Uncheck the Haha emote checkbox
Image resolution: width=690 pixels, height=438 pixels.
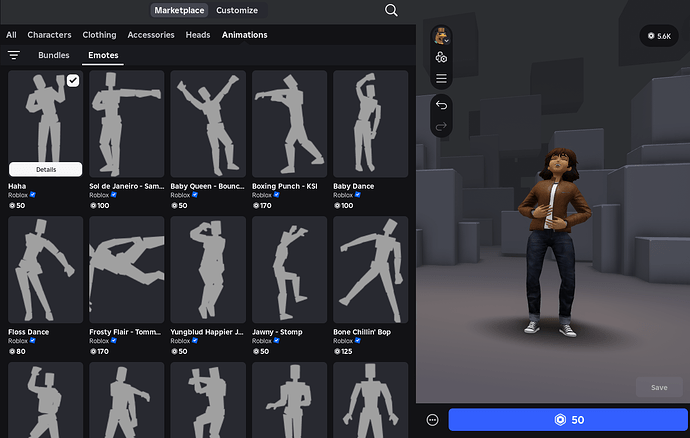pyautogui.click(x=73, y=81)
